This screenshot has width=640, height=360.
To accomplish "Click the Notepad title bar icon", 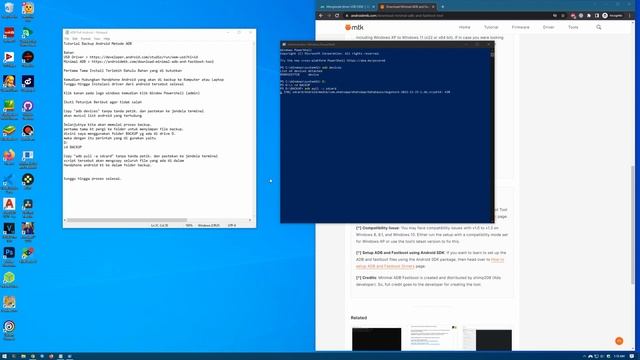I will pyautogui.click(x=67, y=32).
